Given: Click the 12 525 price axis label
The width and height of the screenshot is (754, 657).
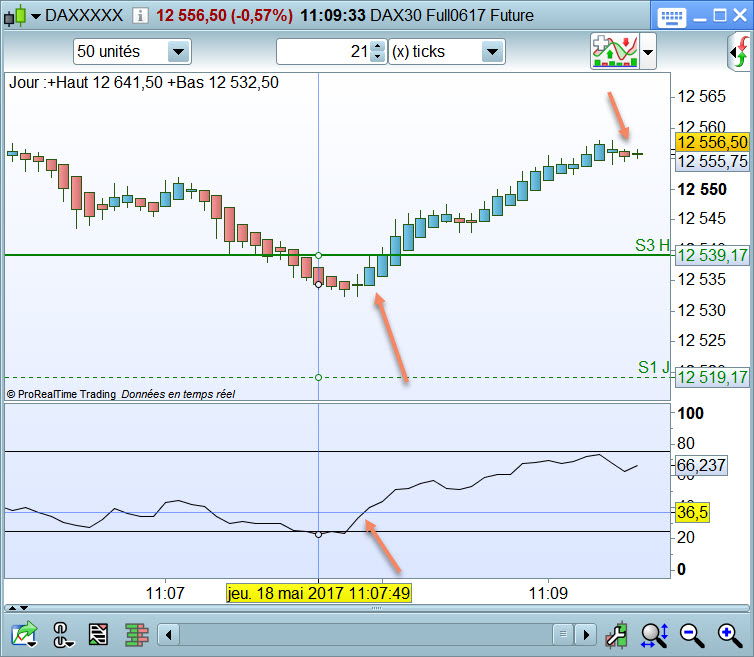Looking at the screenshot, I should [702, 341].
